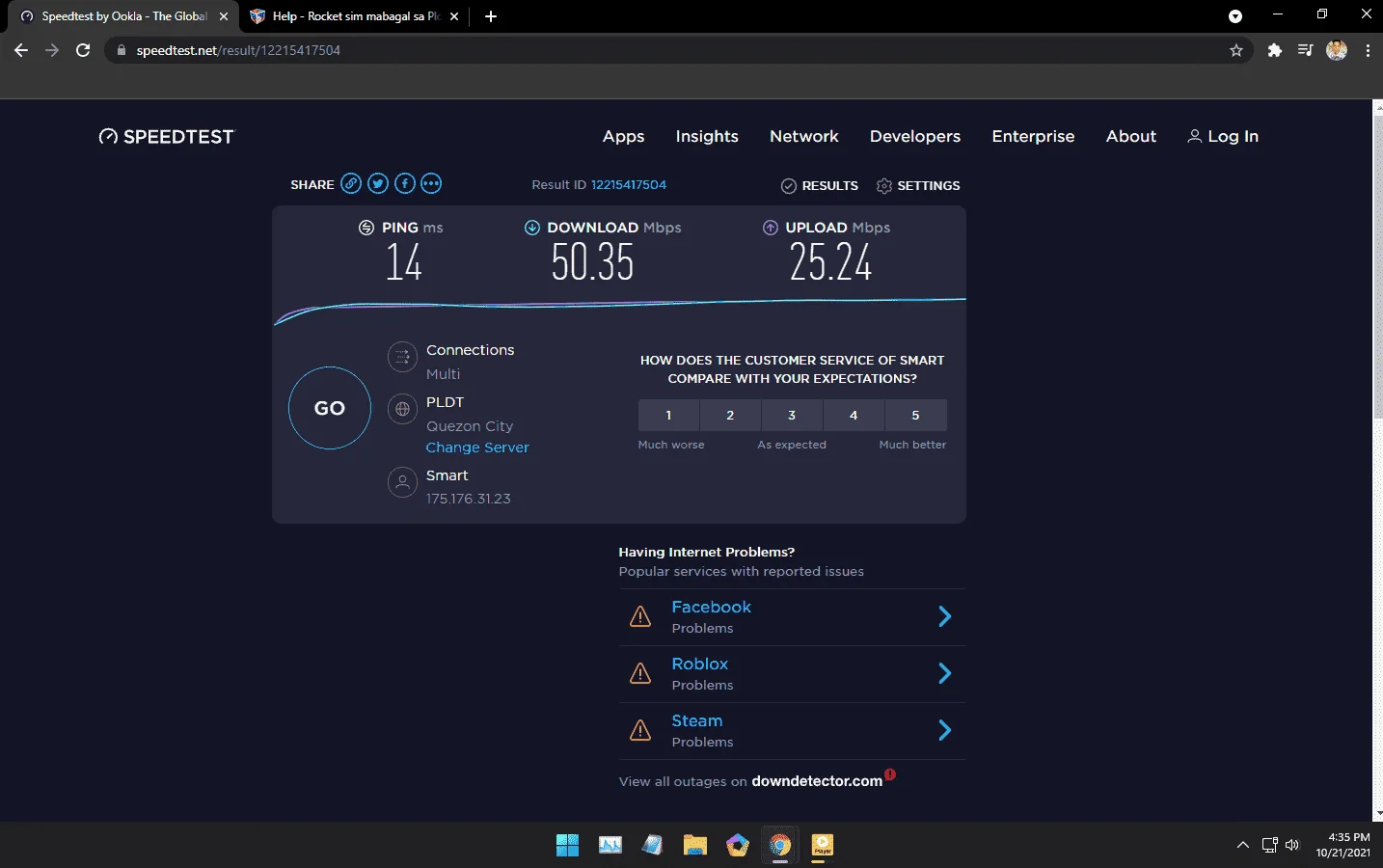Reload the Speedtest page
This screenshot has height=868, width=1383.
coord(83,50)
